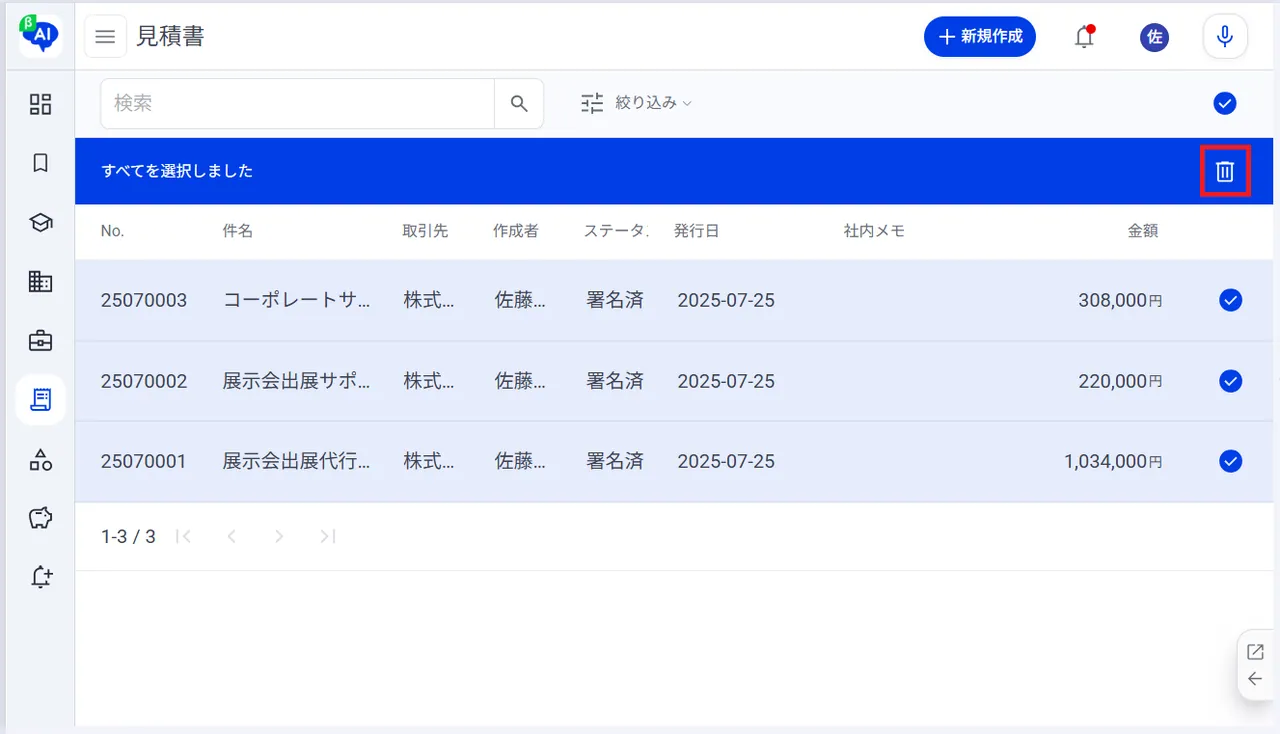Open the graduation cap icon in sidebar
Image resolution: width=1280 pixels, height=734 pixels.
(x=40, y=222)
